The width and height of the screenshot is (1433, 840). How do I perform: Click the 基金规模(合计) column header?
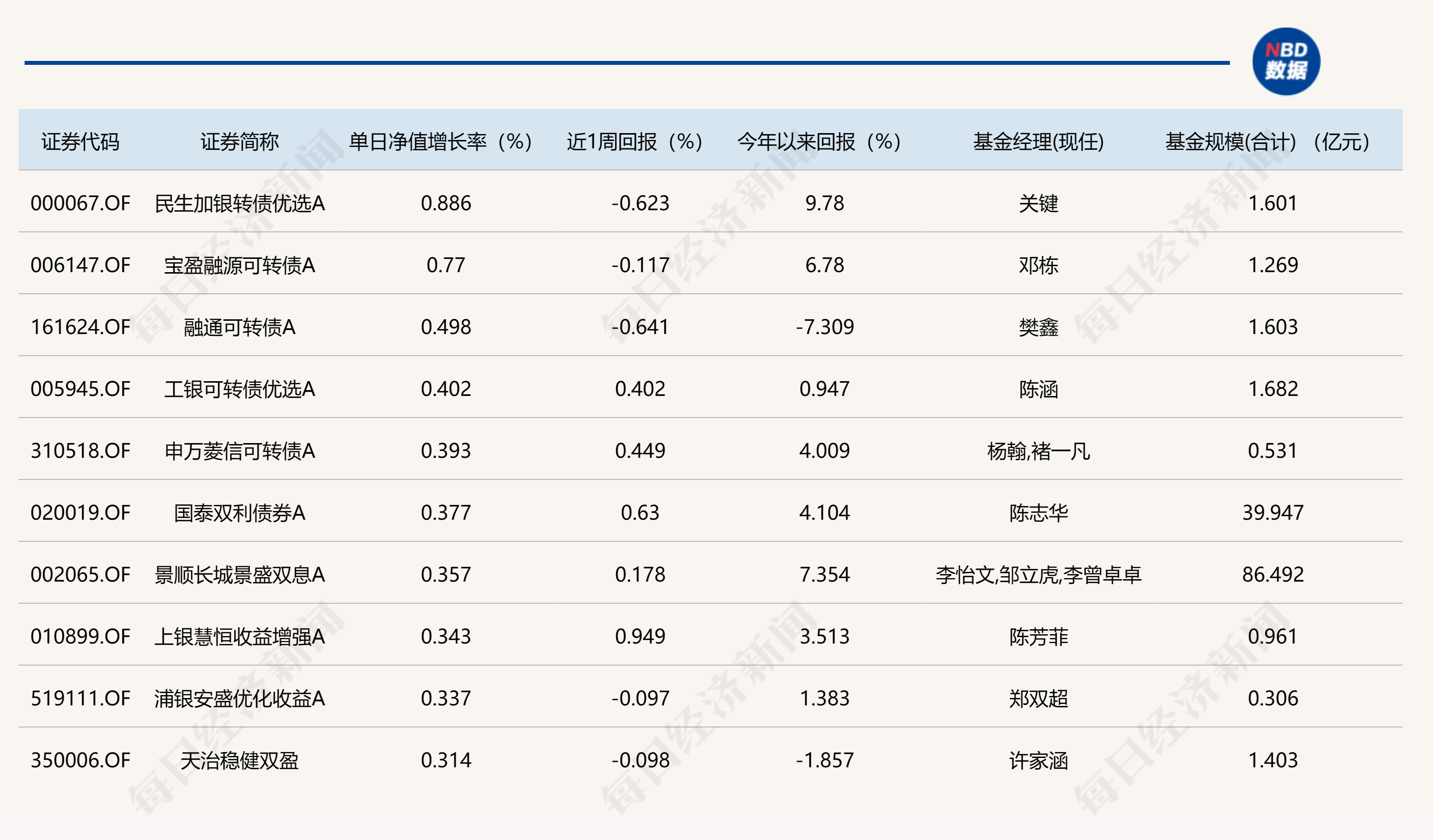[1267, 141]
